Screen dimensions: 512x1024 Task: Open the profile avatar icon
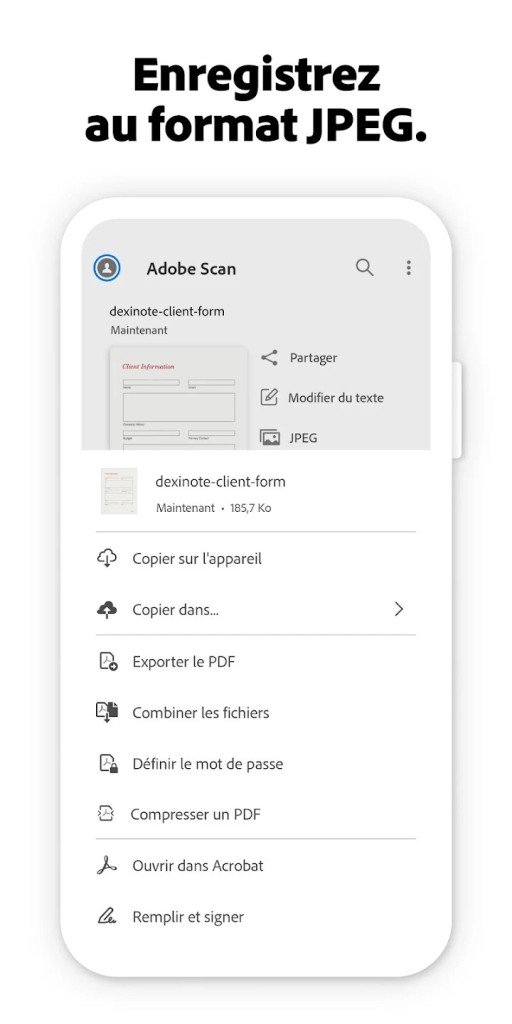(106, 268)
